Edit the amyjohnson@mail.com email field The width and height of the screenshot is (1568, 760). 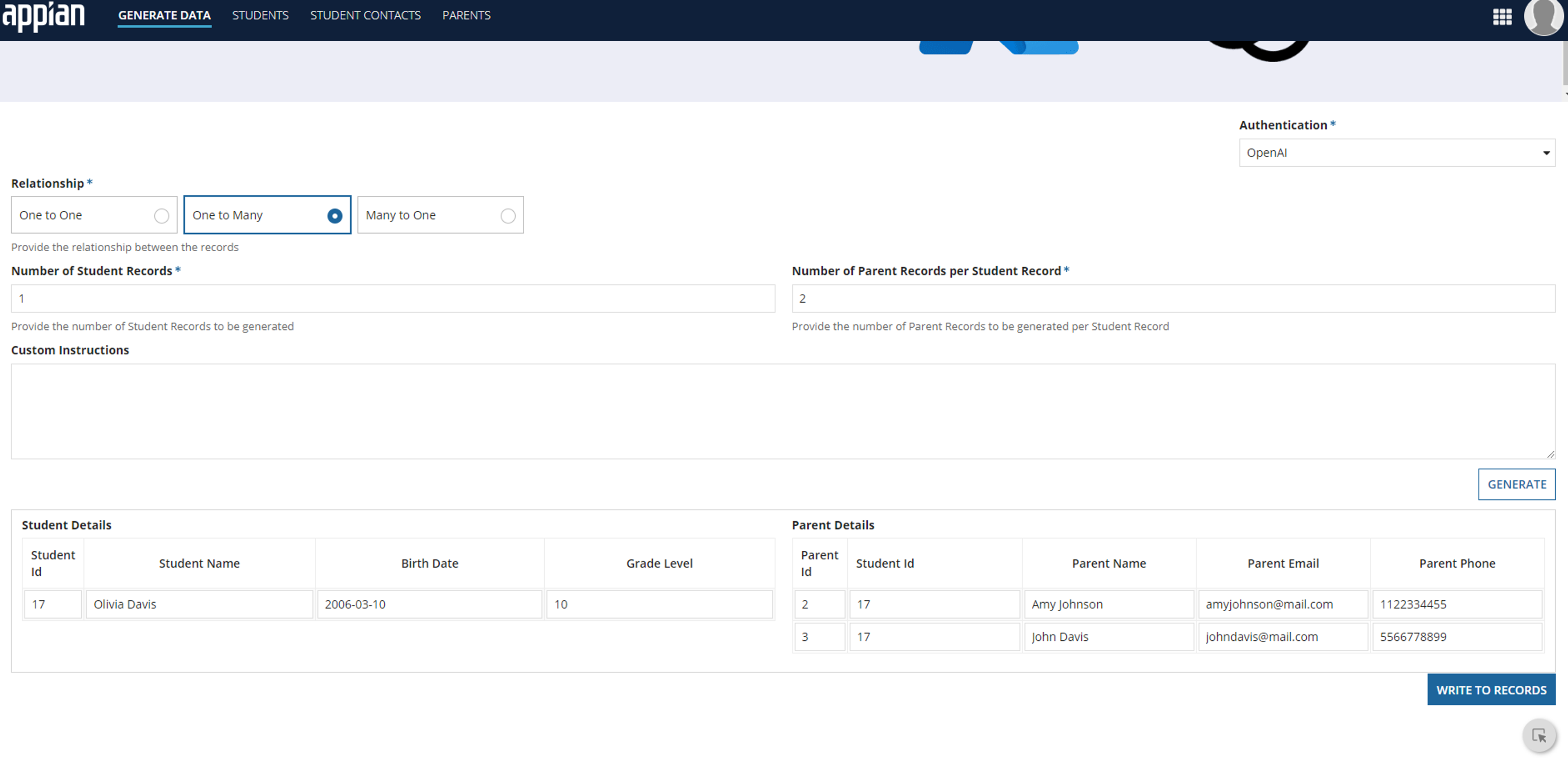click(1283, 604)
